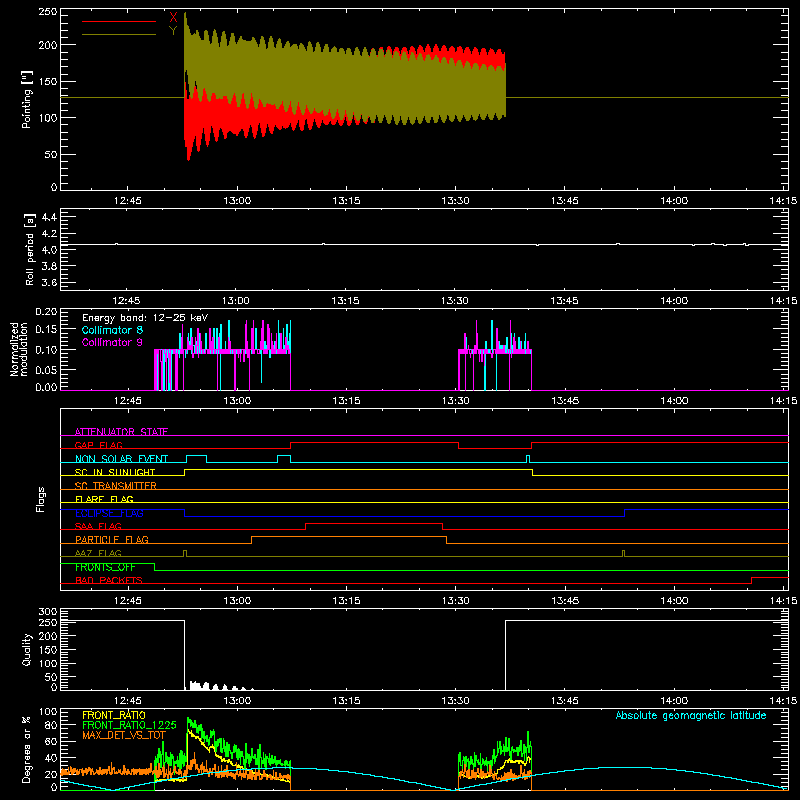This screenshot has height=800, width=800.
Task: Click the magenta Collimator 9 legend entry
Action: [x=112, y=342]
